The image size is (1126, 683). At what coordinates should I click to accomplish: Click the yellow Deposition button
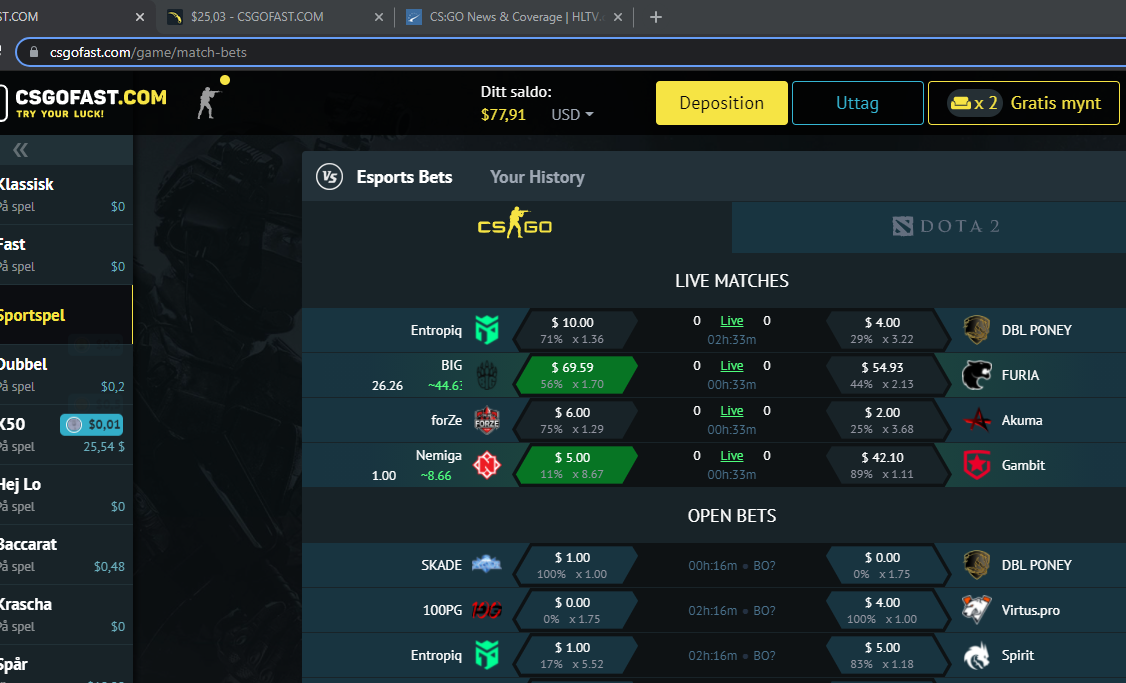point(722,103)
